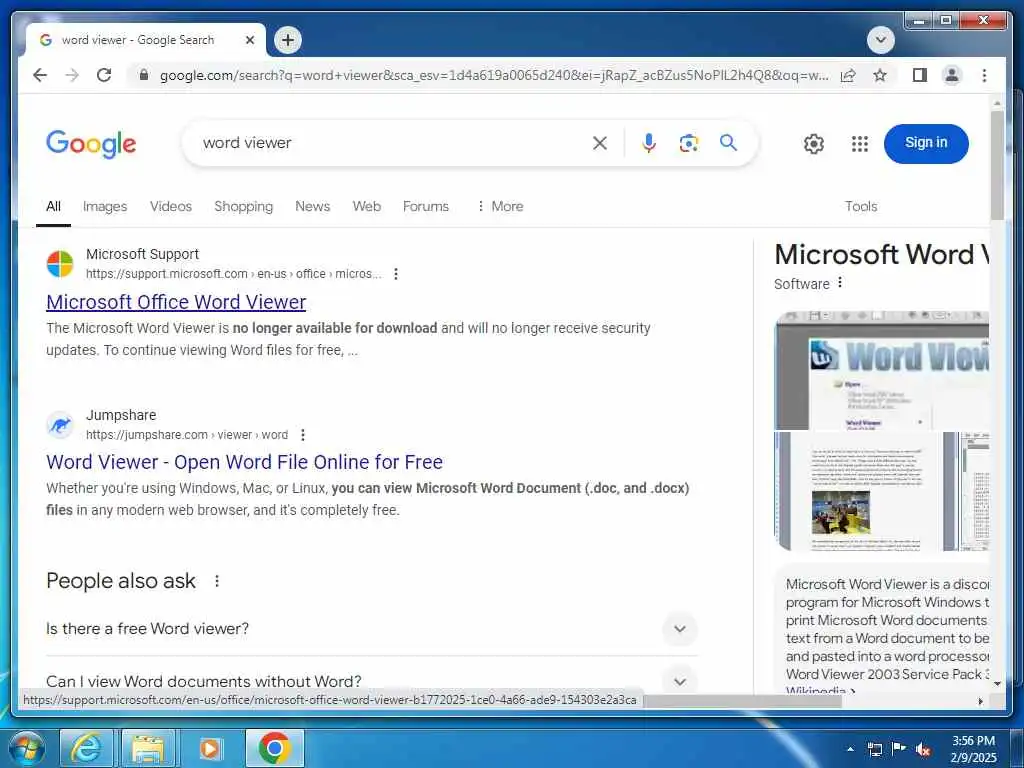
Task: Click the padlock site info icon
Action: point(144,75)
